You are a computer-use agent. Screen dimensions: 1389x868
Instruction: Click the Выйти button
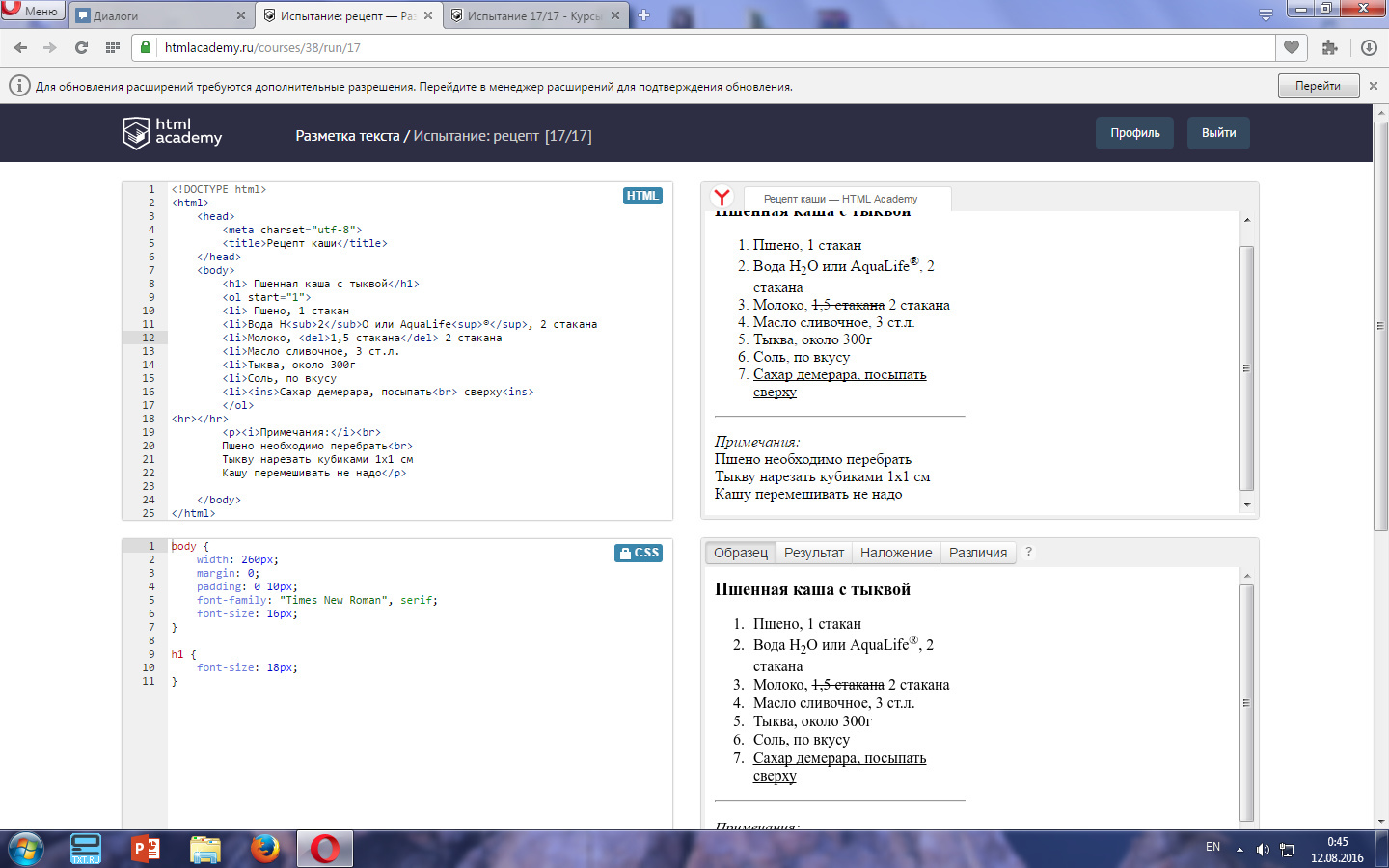1218,133
